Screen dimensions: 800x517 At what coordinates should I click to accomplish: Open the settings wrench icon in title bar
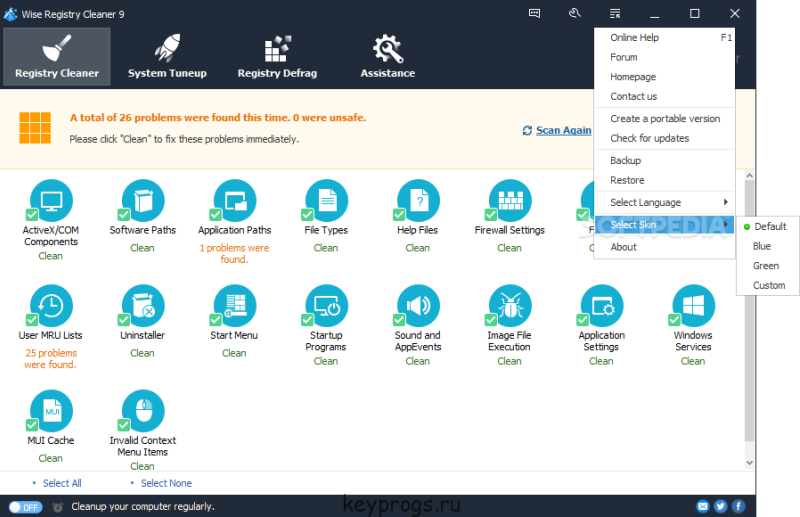pos(574,13)
